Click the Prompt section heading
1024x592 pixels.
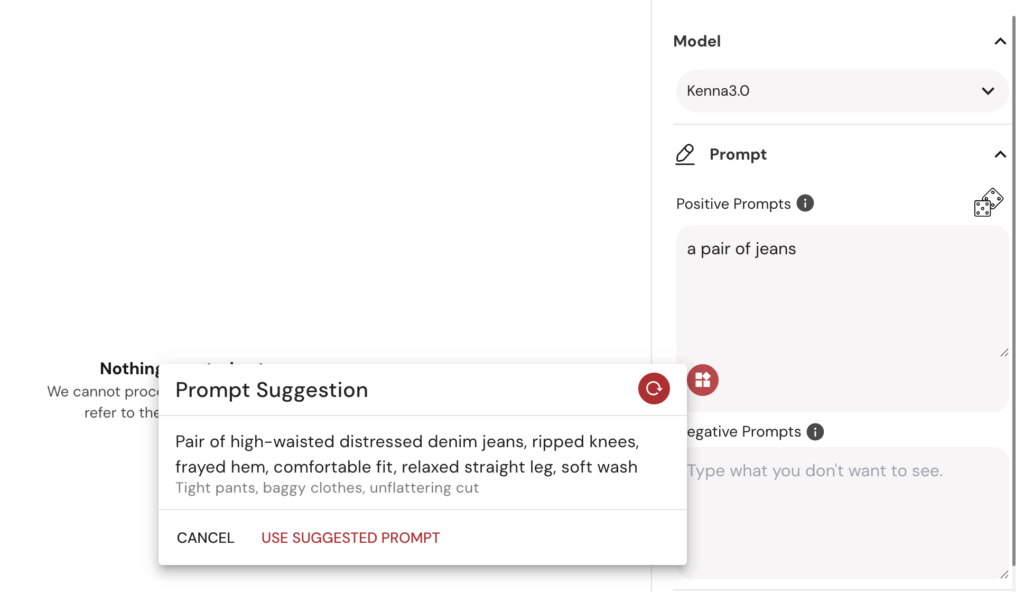click(738, 154)
